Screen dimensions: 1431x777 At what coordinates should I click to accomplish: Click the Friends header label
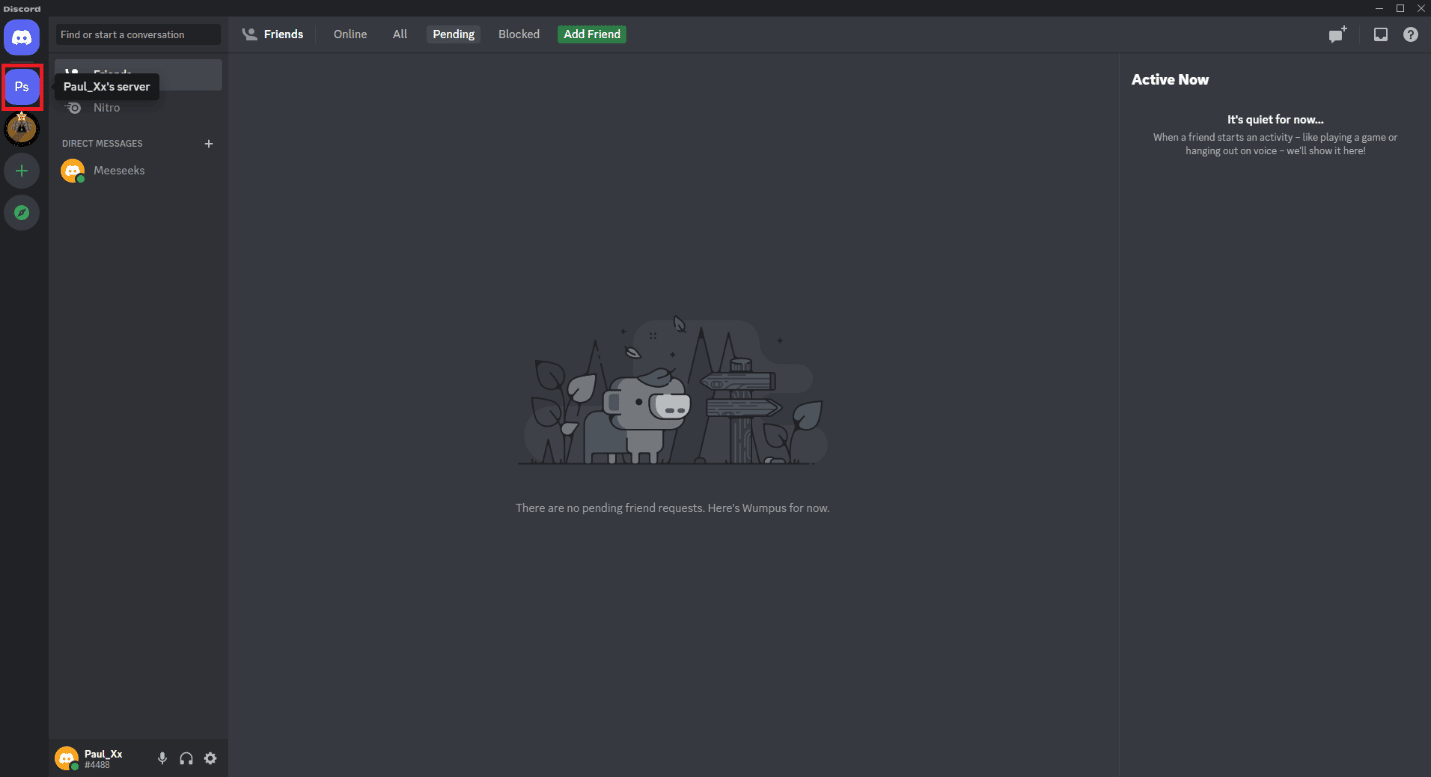(x=283, y=34)
